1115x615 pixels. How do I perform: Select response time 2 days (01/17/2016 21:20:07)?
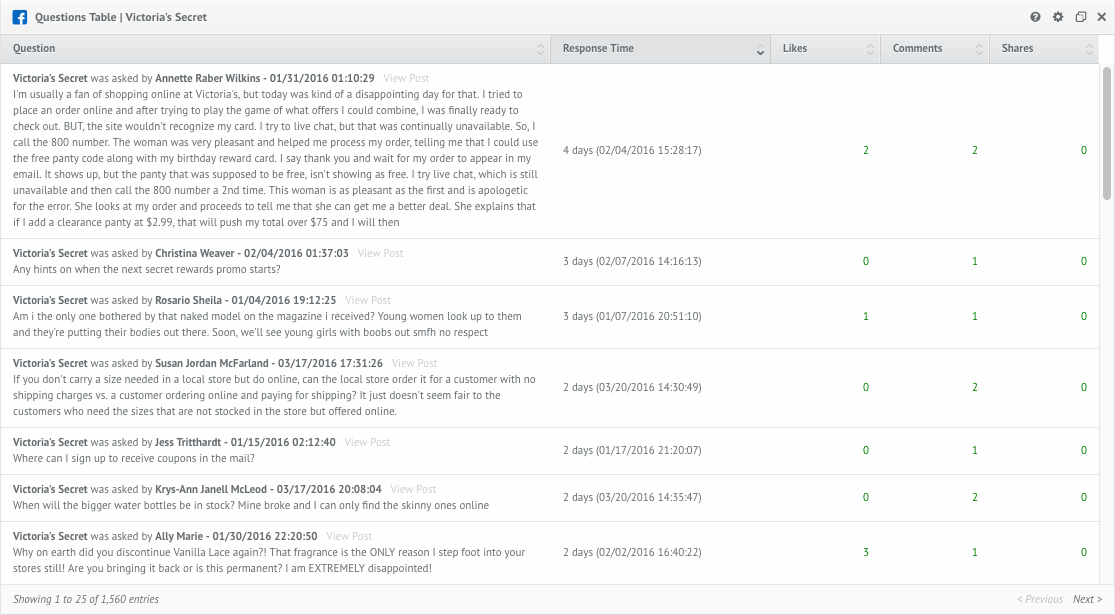pos(632,451)
